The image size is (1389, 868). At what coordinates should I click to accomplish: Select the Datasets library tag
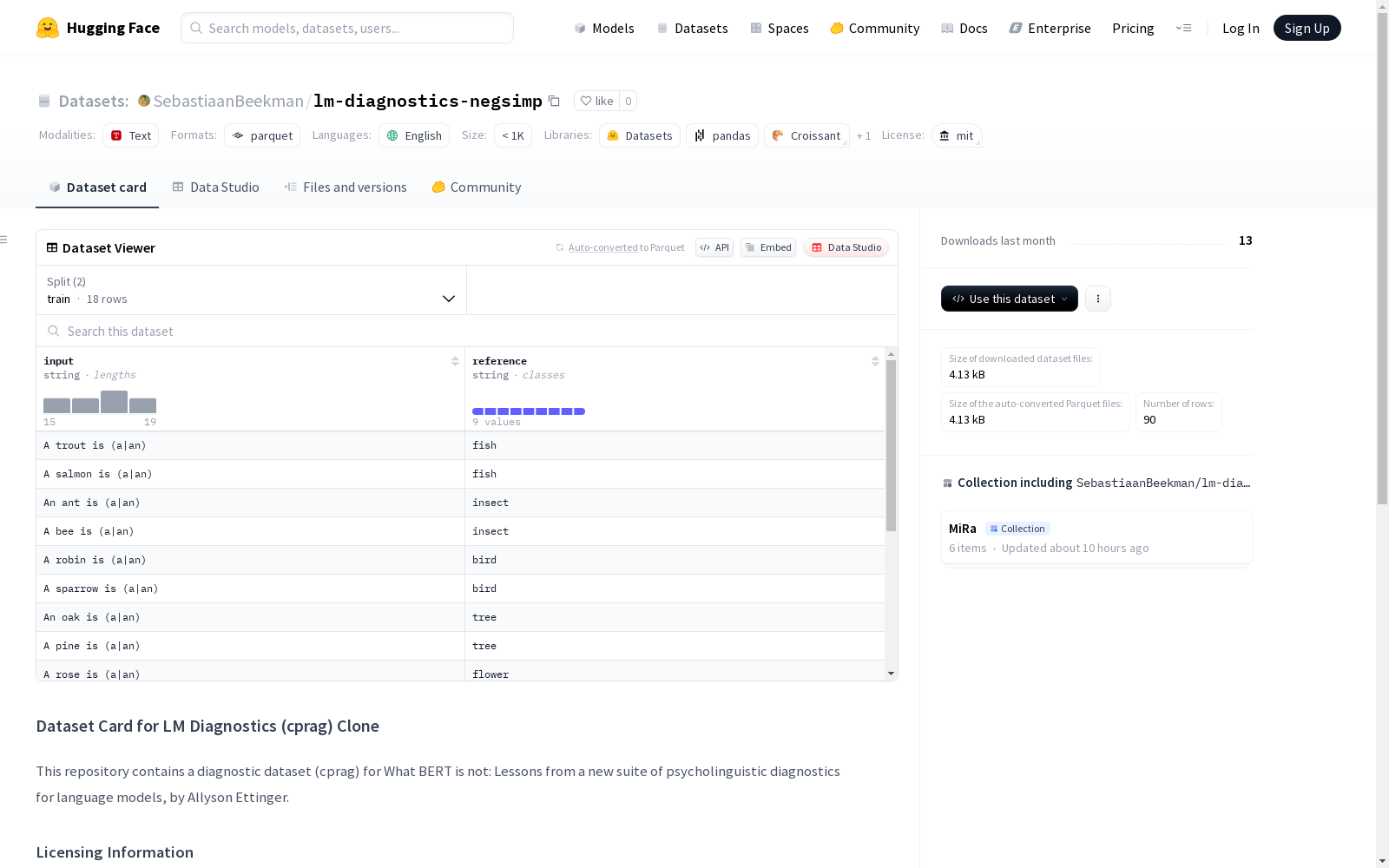coord(640,135)
